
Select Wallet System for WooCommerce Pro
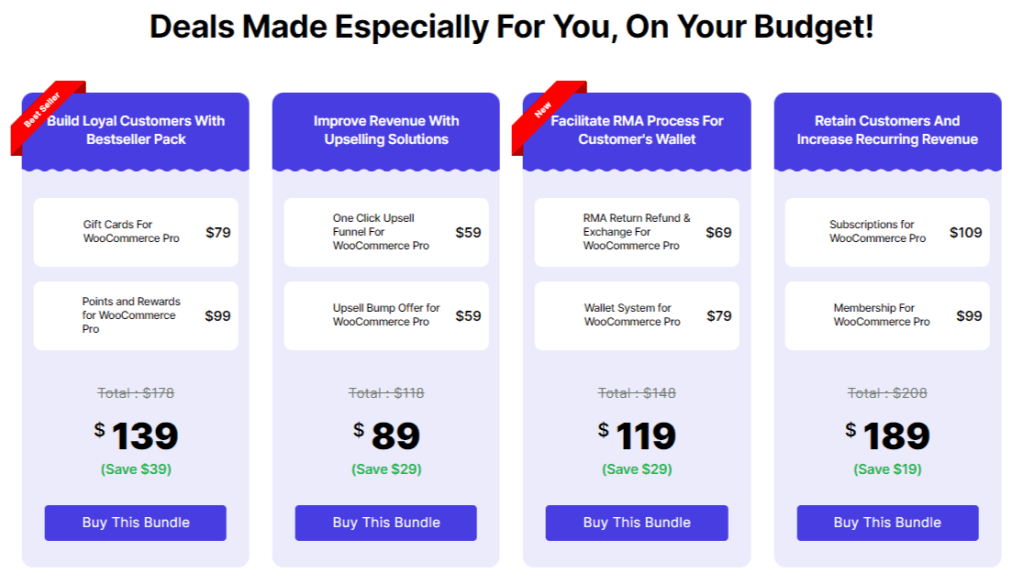pyautogui.click(x=632, y=315)
